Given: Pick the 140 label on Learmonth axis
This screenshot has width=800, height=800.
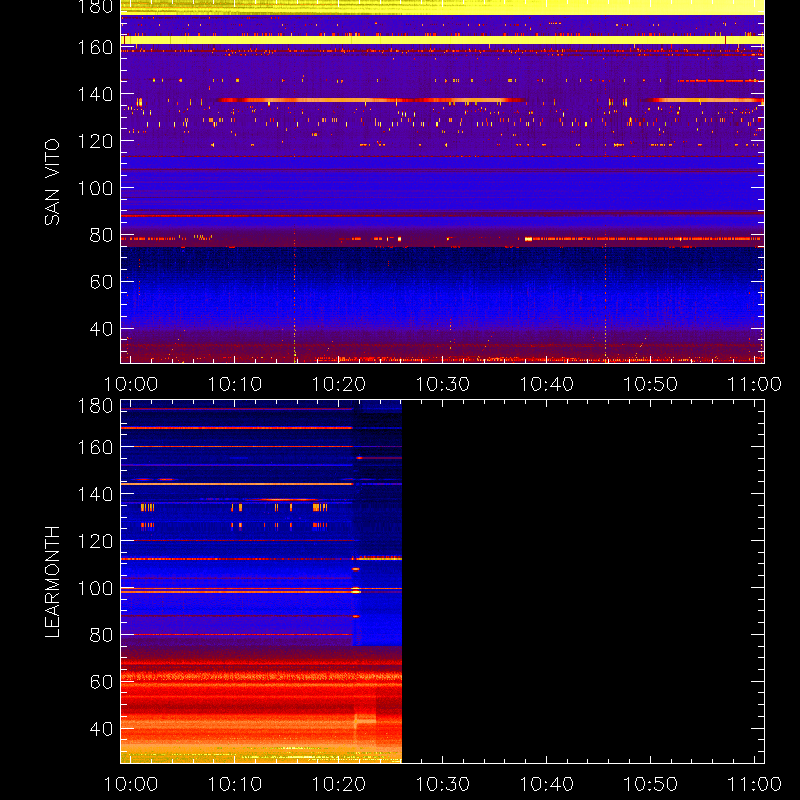Looking at the screenshot, I should [x=95, y=494].
